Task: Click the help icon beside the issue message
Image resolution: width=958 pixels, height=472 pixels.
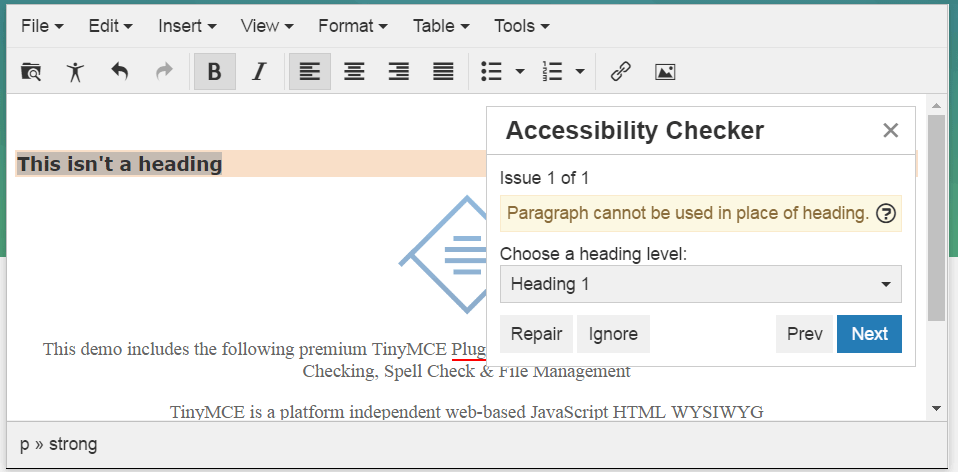Action: (885, 213)
